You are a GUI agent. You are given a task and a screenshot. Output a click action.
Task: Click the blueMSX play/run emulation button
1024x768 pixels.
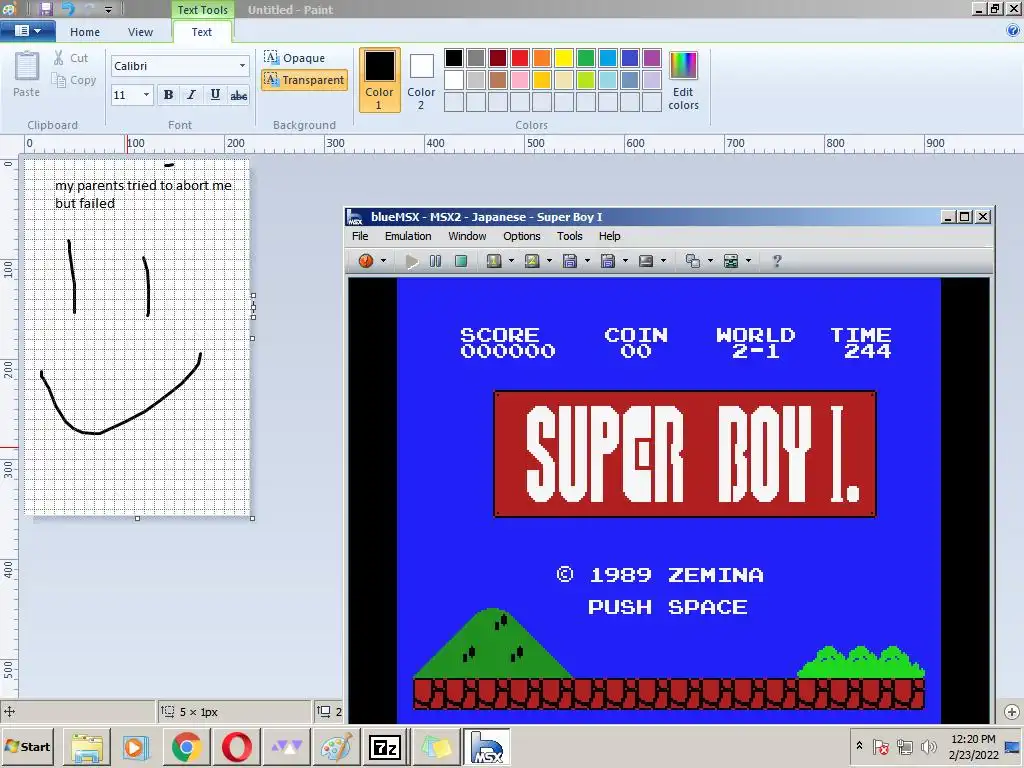pyautogui.click(x=411, y=261)
